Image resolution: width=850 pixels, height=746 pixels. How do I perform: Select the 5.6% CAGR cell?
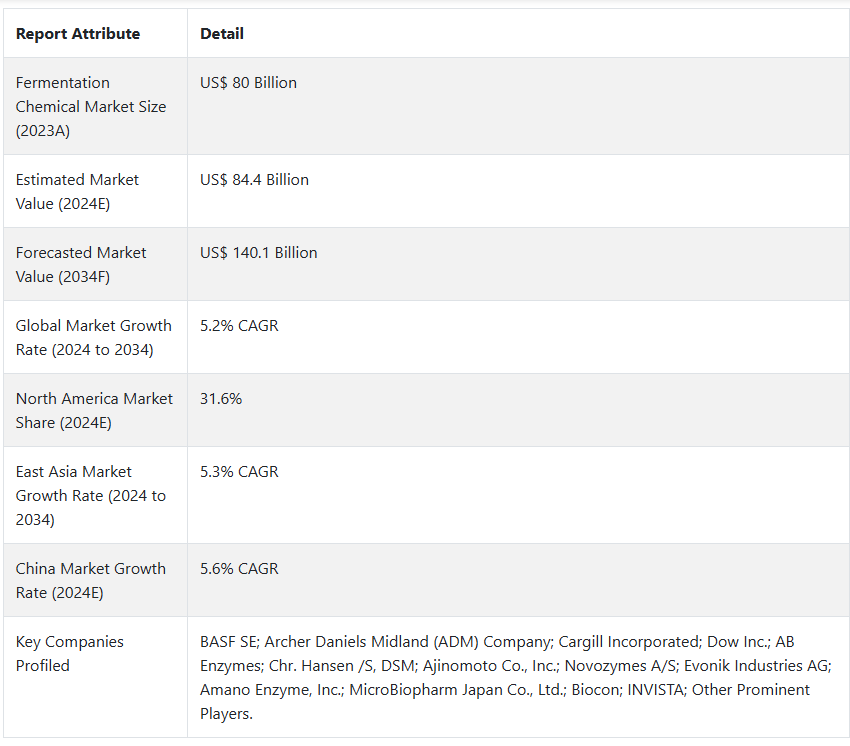coord(239,568)
